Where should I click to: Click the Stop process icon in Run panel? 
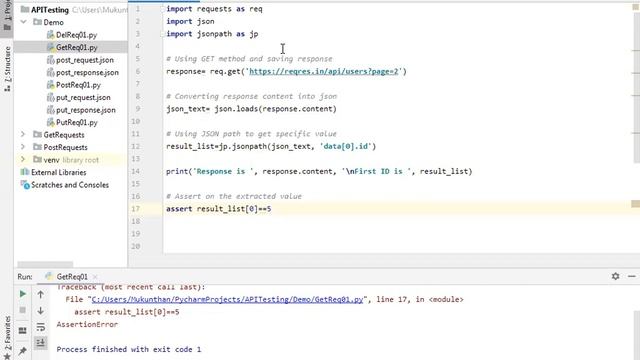23,311
